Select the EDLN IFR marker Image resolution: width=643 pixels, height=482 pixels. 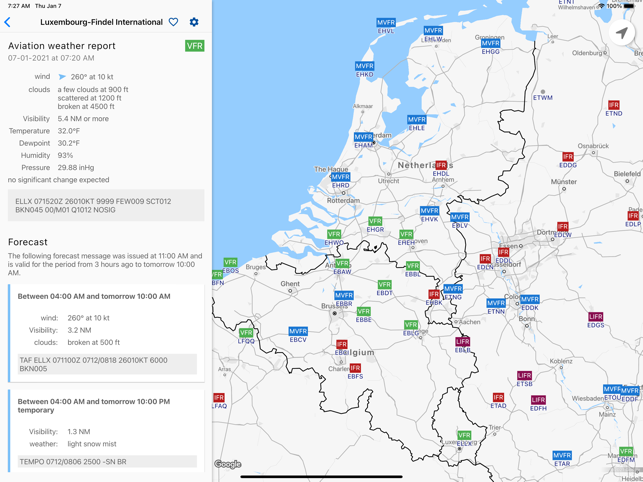click(485, 259)
